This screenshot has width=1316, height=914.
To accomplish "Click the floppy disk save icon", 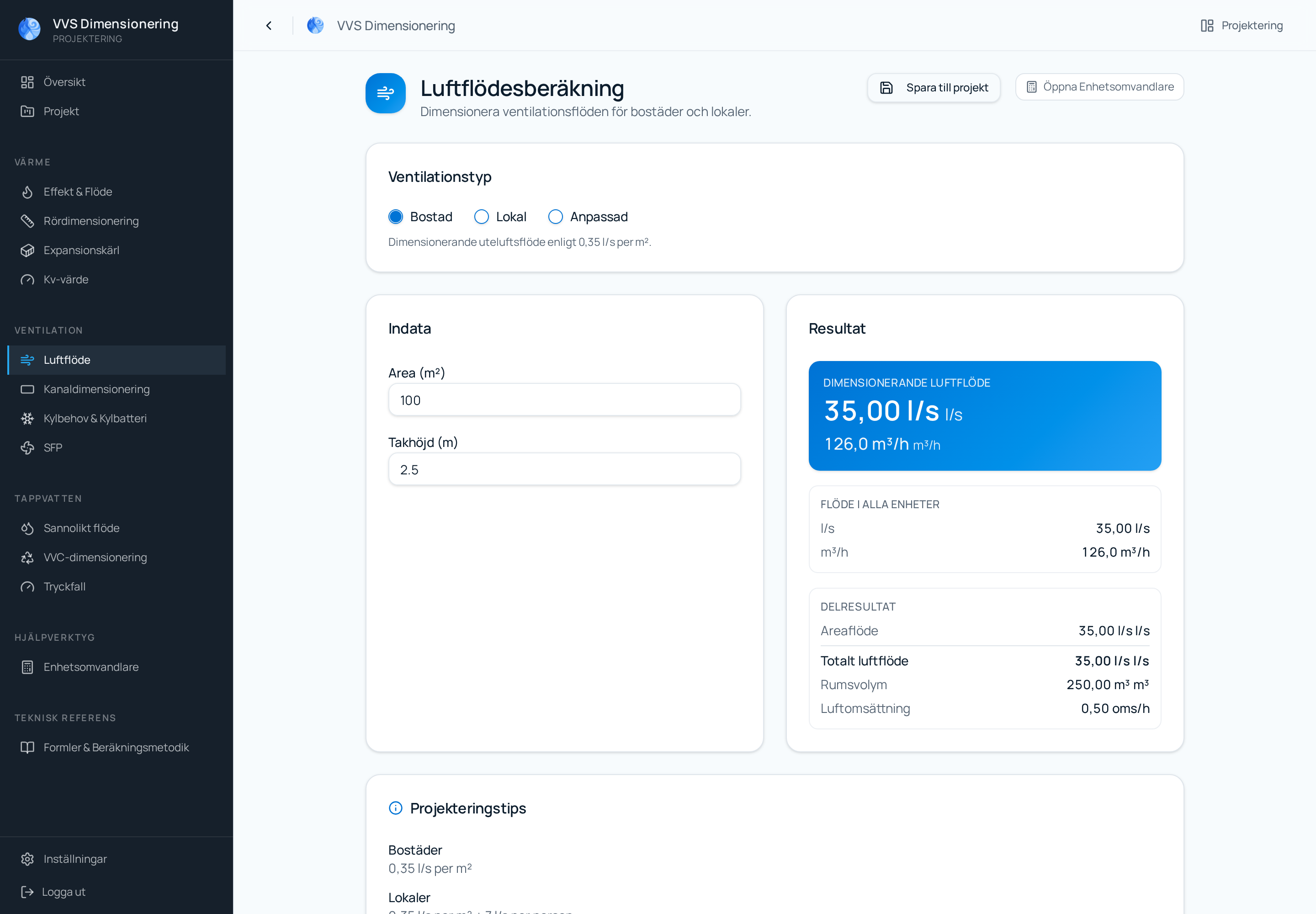I will [x=886, y=88].
